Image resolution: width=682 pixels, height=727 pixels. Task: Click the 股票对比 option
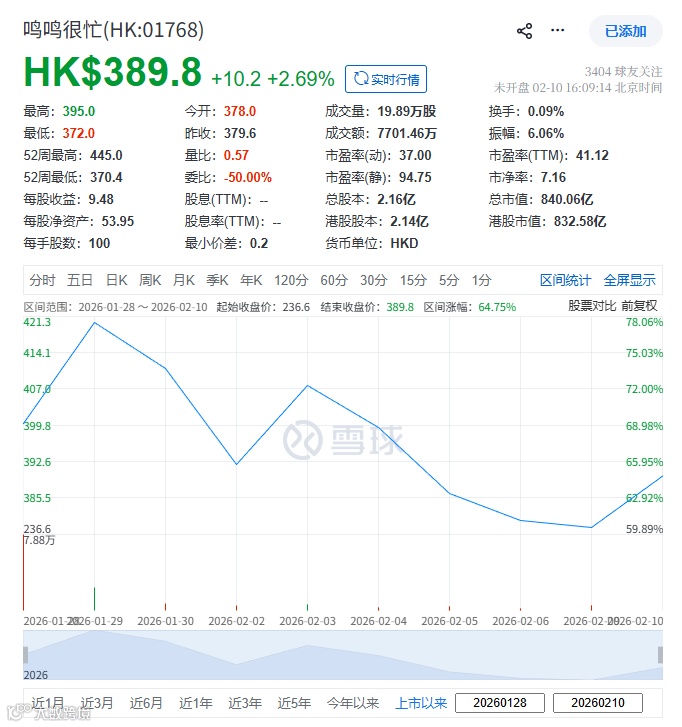[x=592, y=306]
